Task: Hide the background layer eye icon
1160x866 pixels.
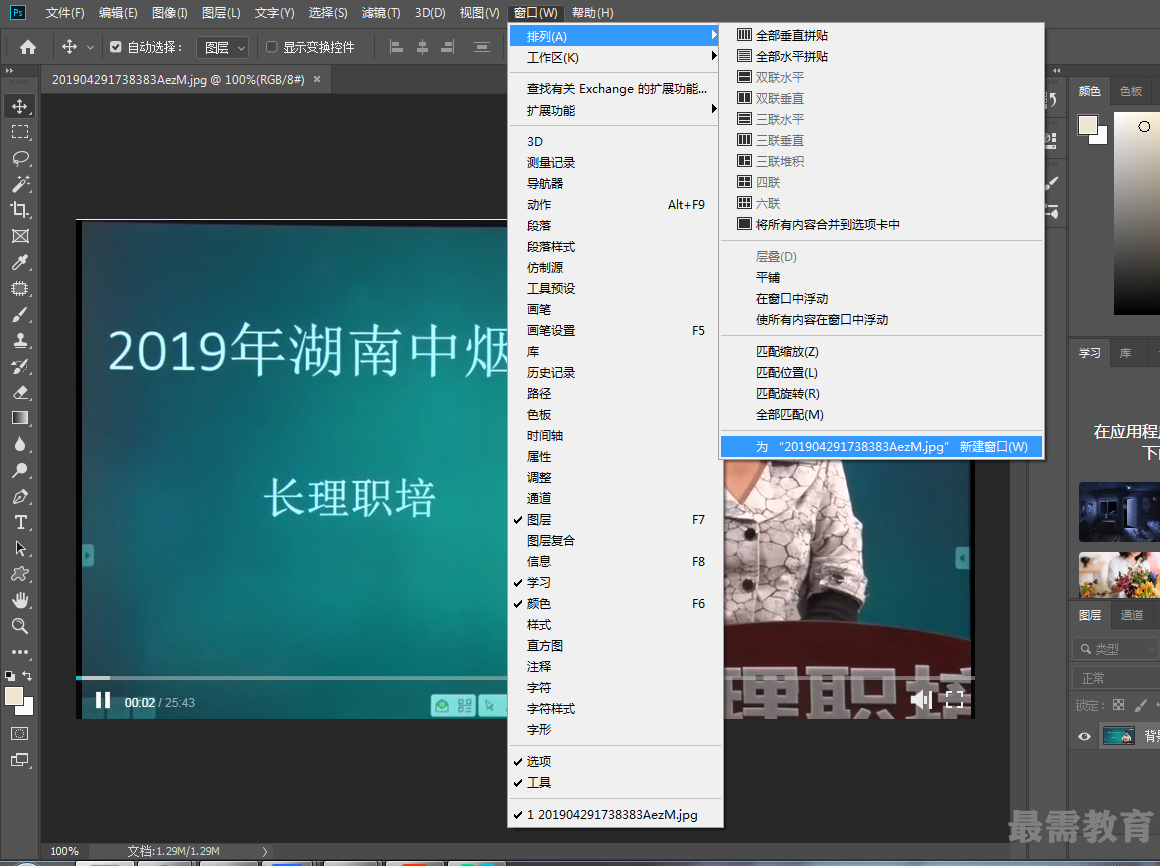Action: 1085,736
